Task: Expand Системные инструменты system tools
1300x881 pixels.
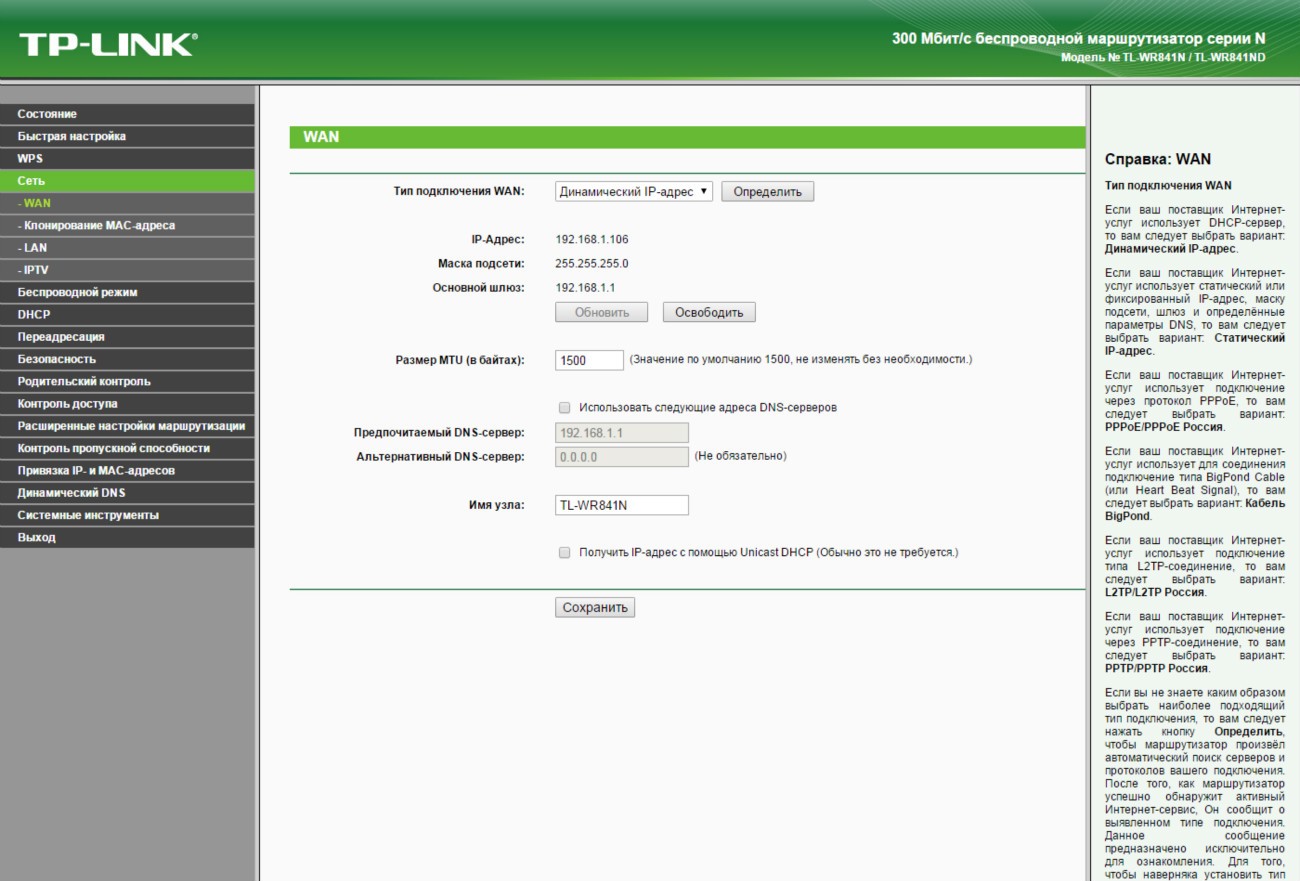Action: coord(88,516)
